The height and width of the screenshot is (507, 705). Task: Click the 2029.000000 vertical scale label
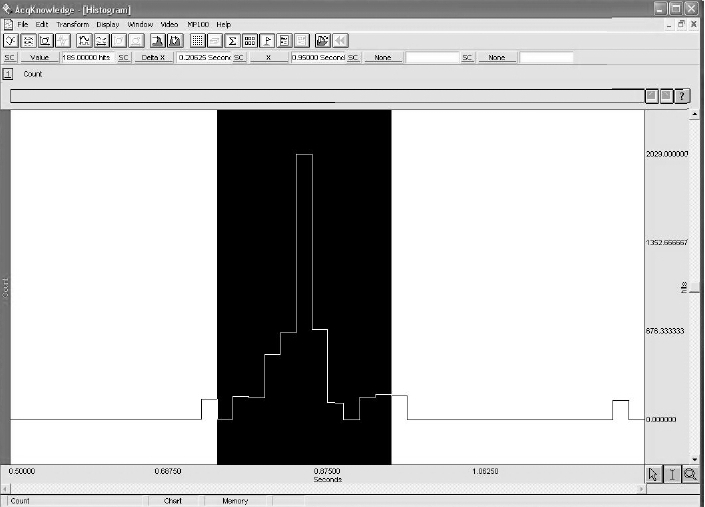point(667,154)
